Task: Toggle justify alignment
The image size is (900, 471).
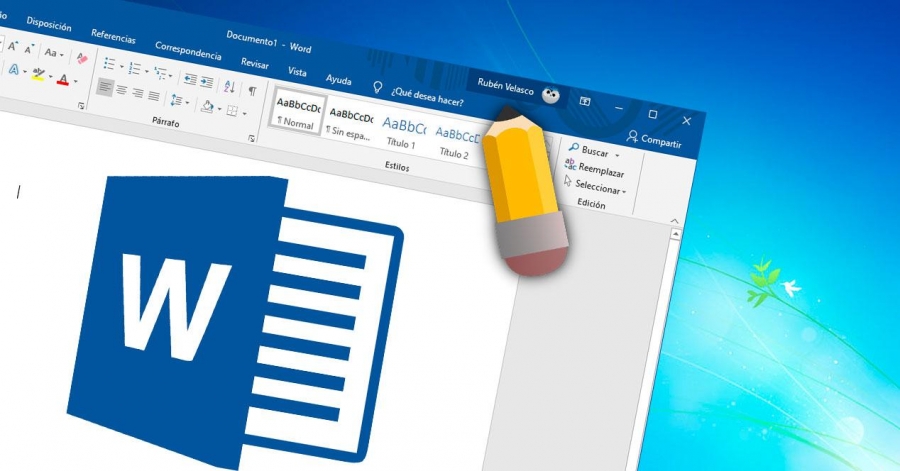Action: pyautogui.click(x=154, y=96)
